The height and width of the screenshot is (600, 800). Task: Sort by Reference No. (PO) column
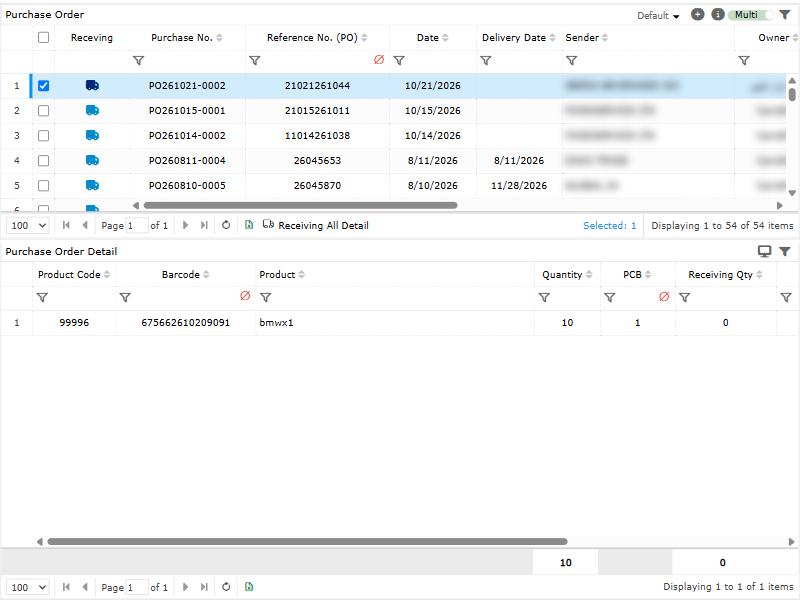coord(317,37)
